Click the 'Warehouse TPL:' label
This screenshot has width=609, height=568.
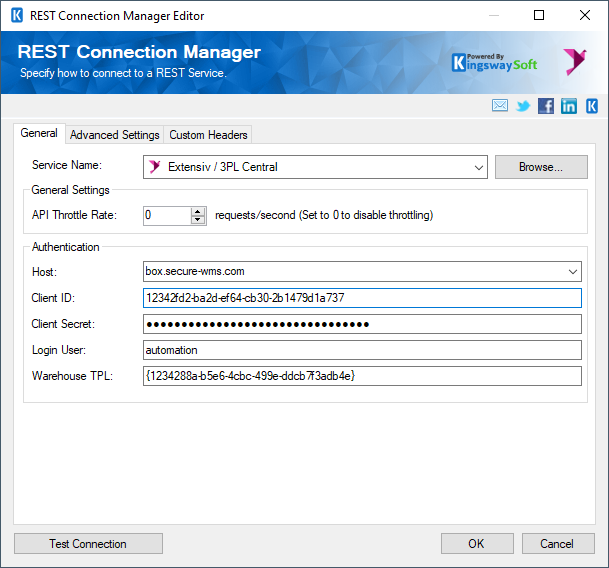[72, 376]
